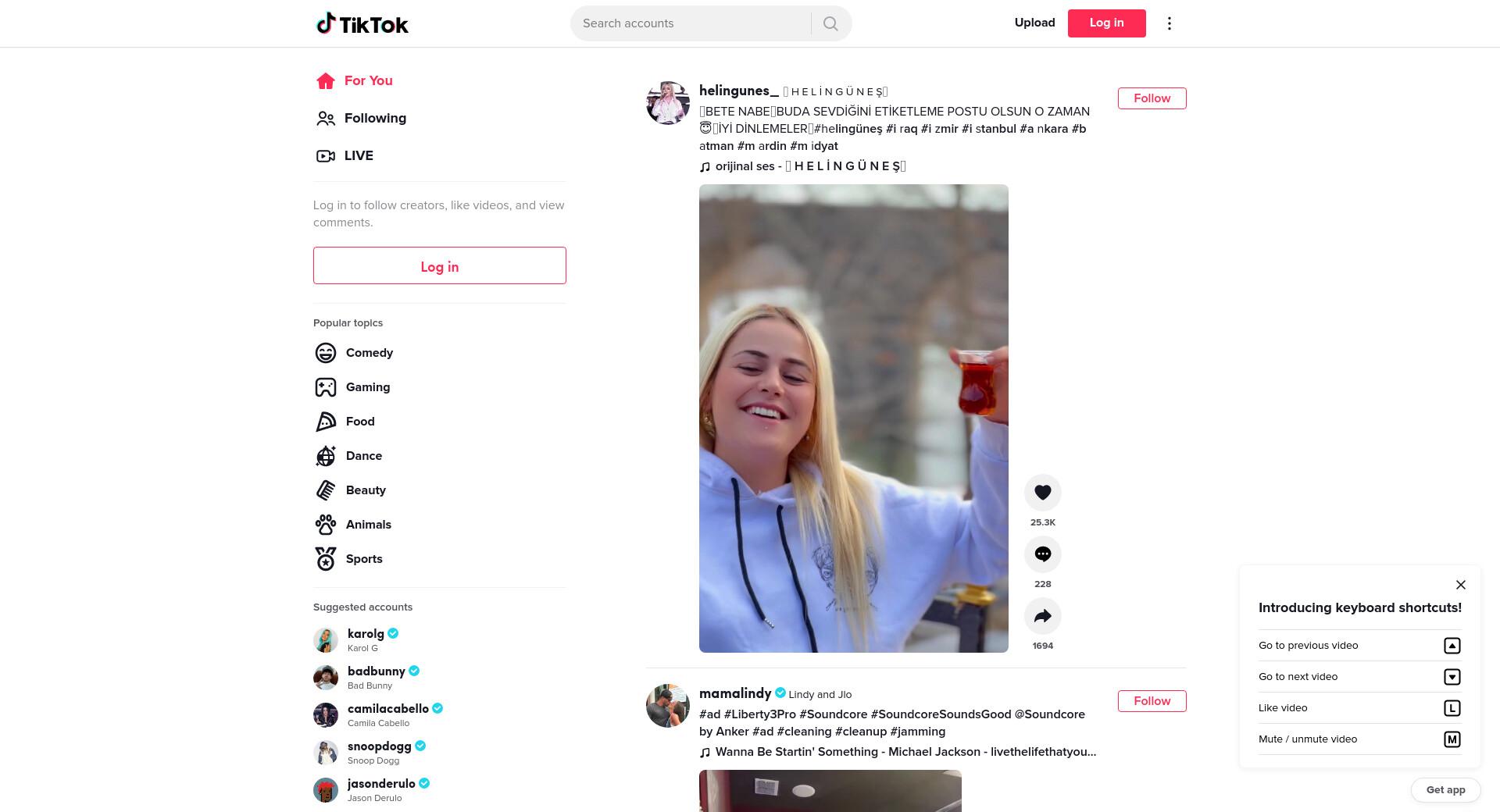Click the red Log in button in header
Screen dimensions: 1500x812
(x=1106, y=23)
